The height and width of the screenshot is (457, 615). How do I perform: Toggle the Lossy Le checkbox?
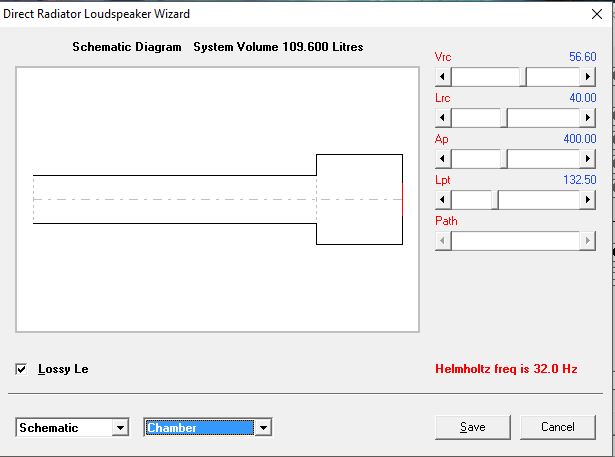(21, 369)
